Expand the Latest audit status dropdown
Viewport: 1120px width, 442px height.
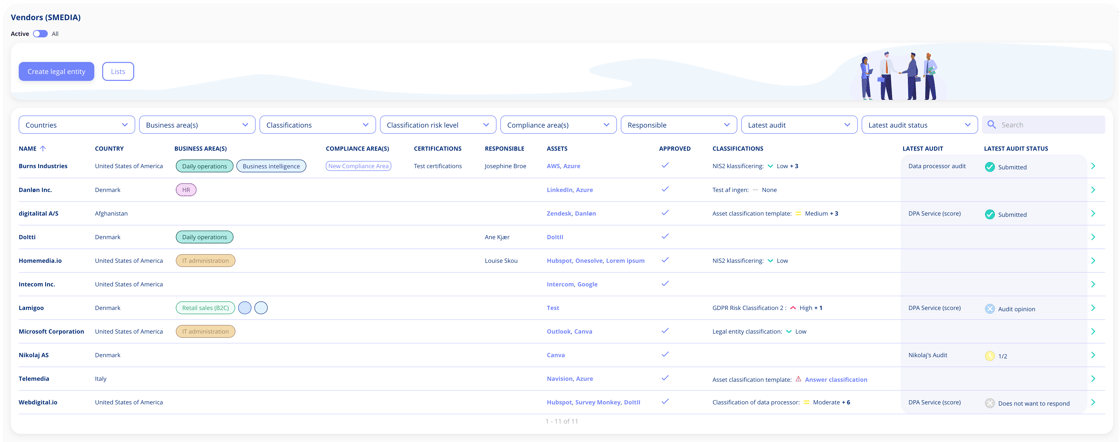pos(920,125)
